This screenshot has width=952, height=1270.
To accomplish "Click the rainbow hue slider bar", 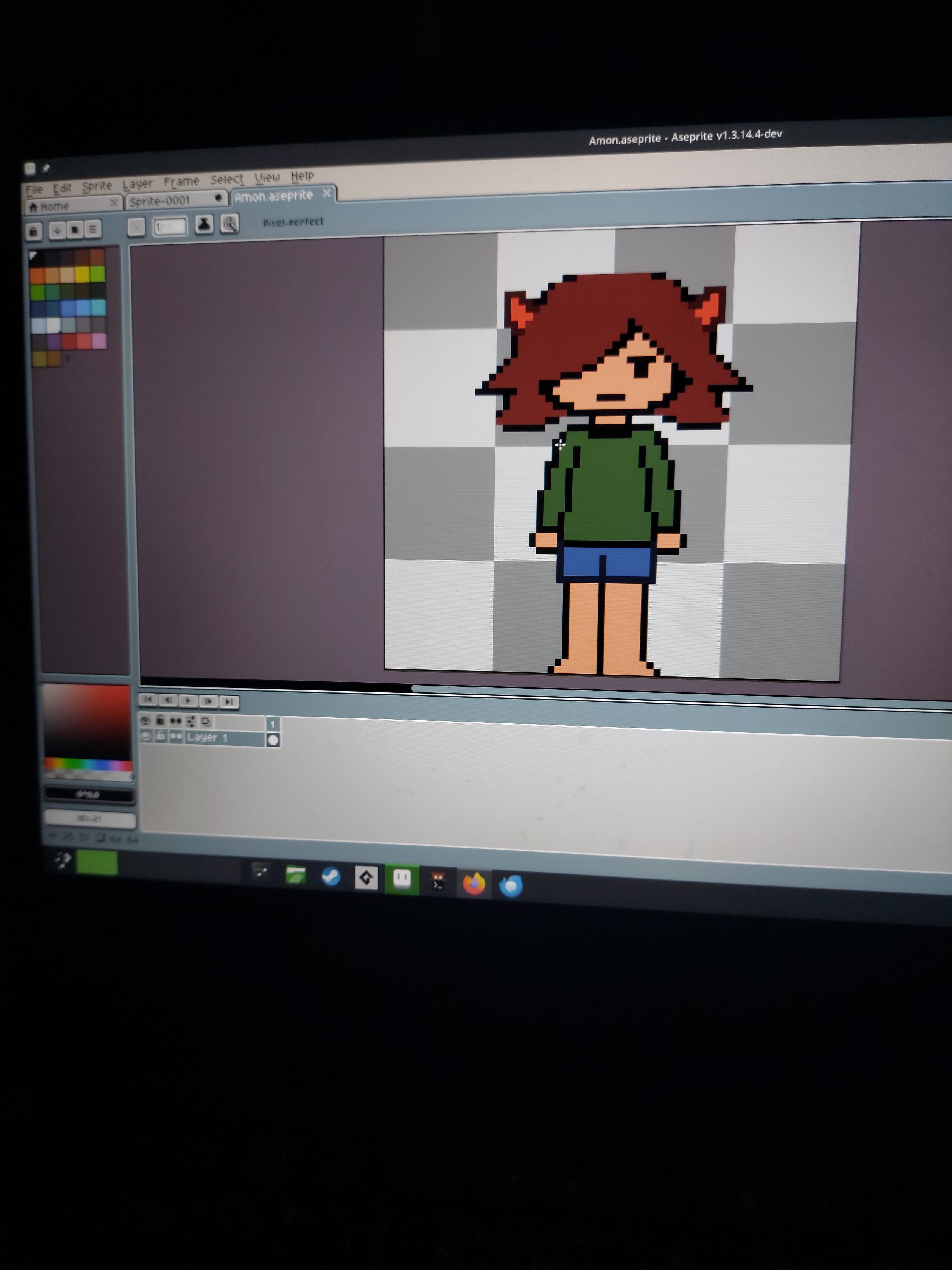I will coord(88,765).
